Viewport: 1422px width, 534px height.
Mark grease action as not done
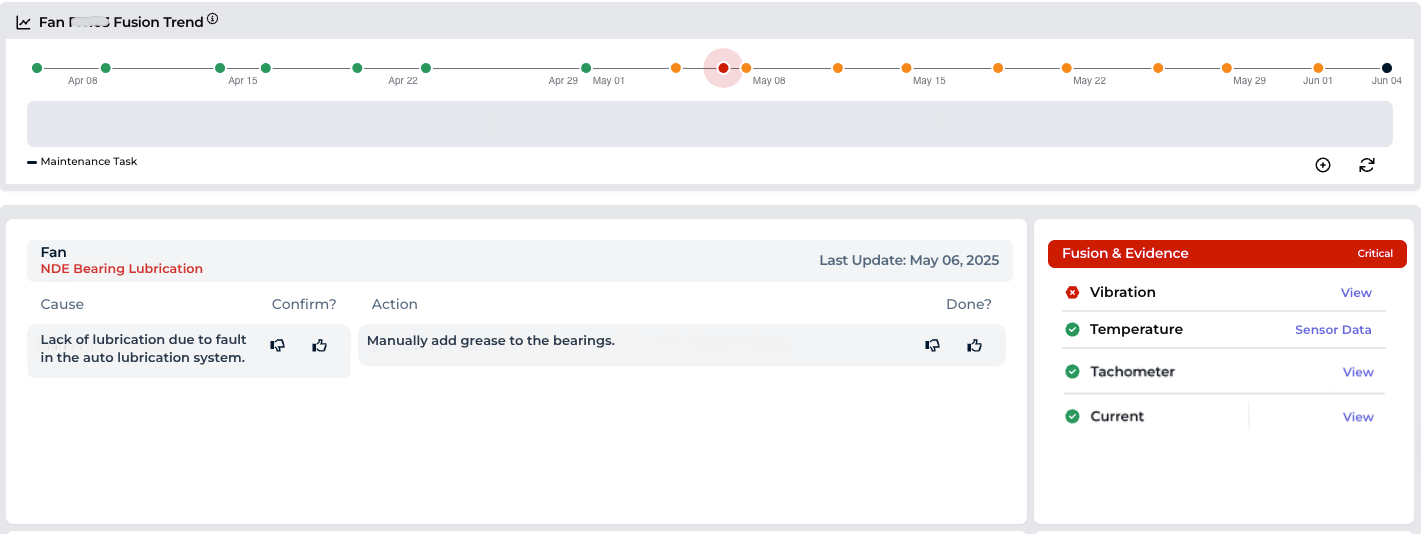click(933, 345)
